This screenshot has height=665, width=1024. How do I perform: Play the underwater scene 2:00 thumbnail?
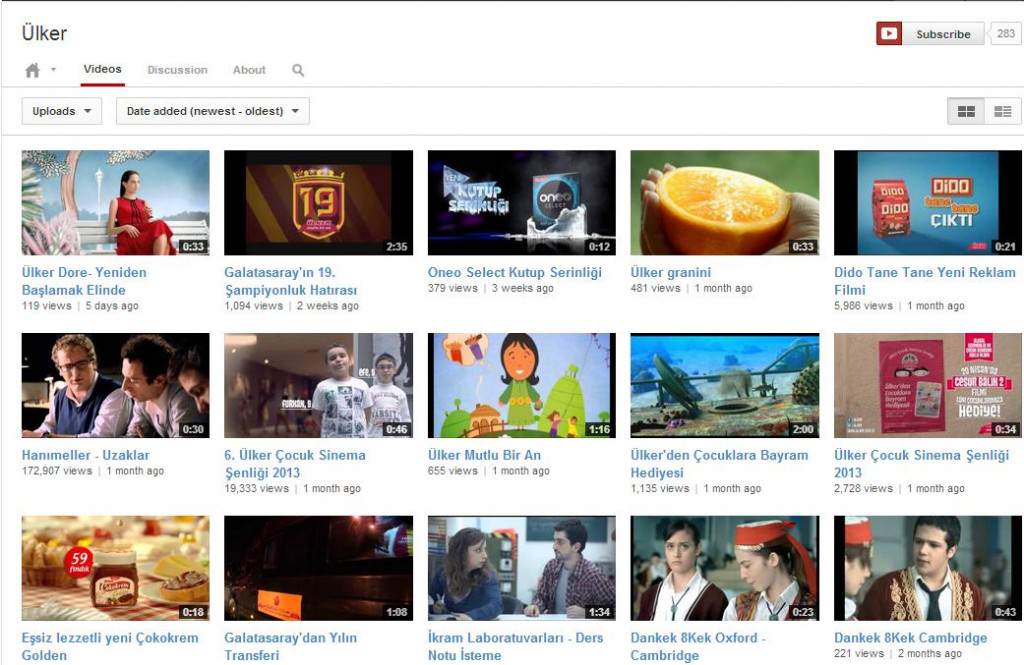tap(725, 385)
